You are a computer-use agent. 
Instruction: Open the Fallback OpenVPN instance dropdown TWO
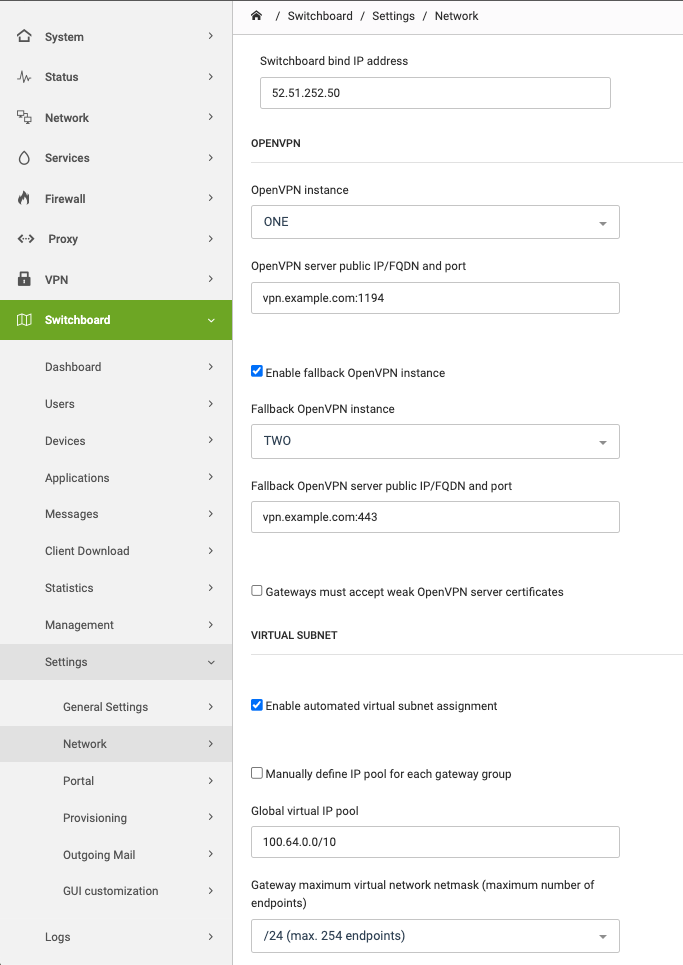pos(435,441)
